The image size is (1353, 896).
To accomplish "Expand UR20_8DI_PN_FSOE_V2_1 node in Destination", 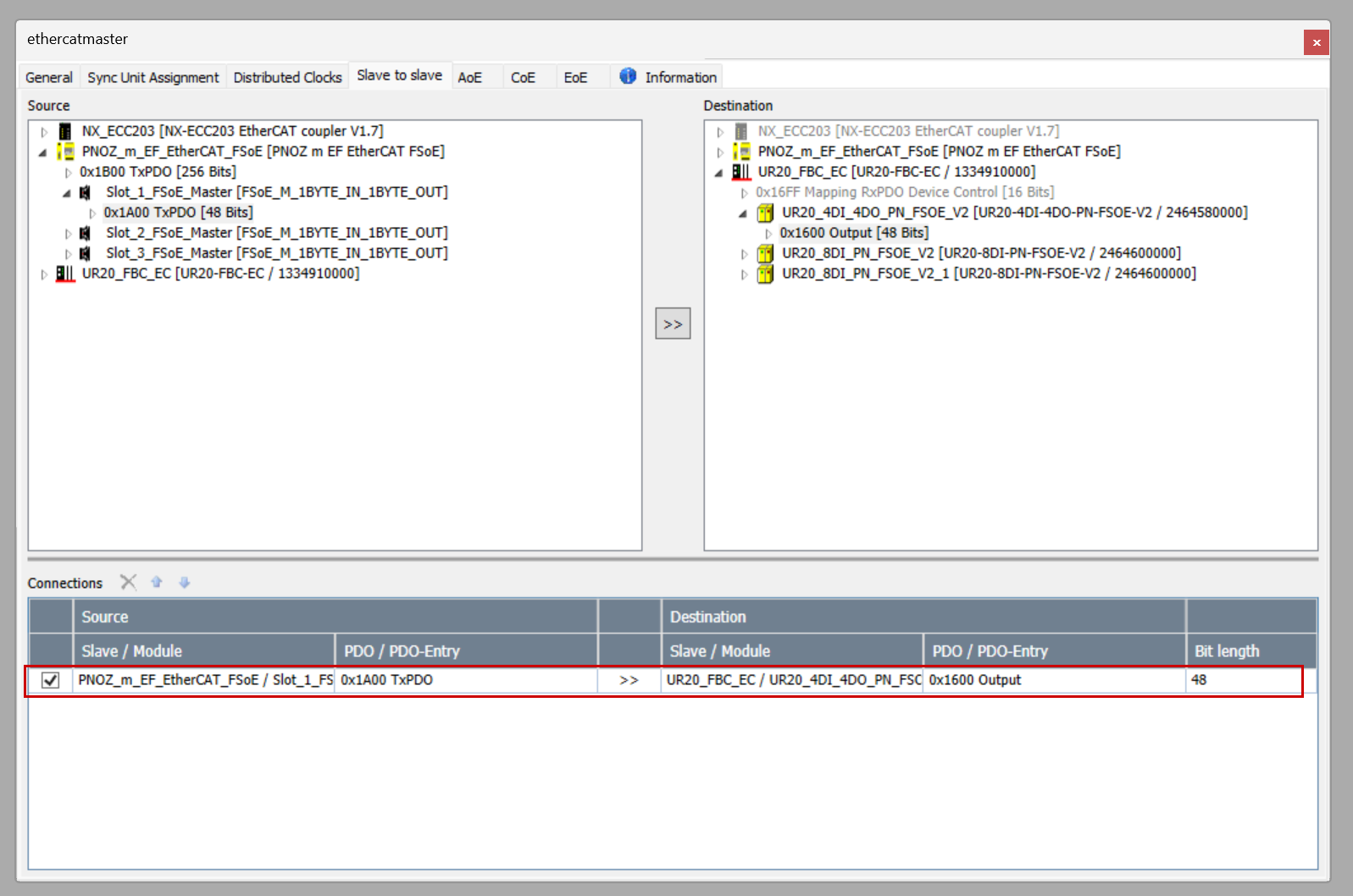I will point(745,274).
